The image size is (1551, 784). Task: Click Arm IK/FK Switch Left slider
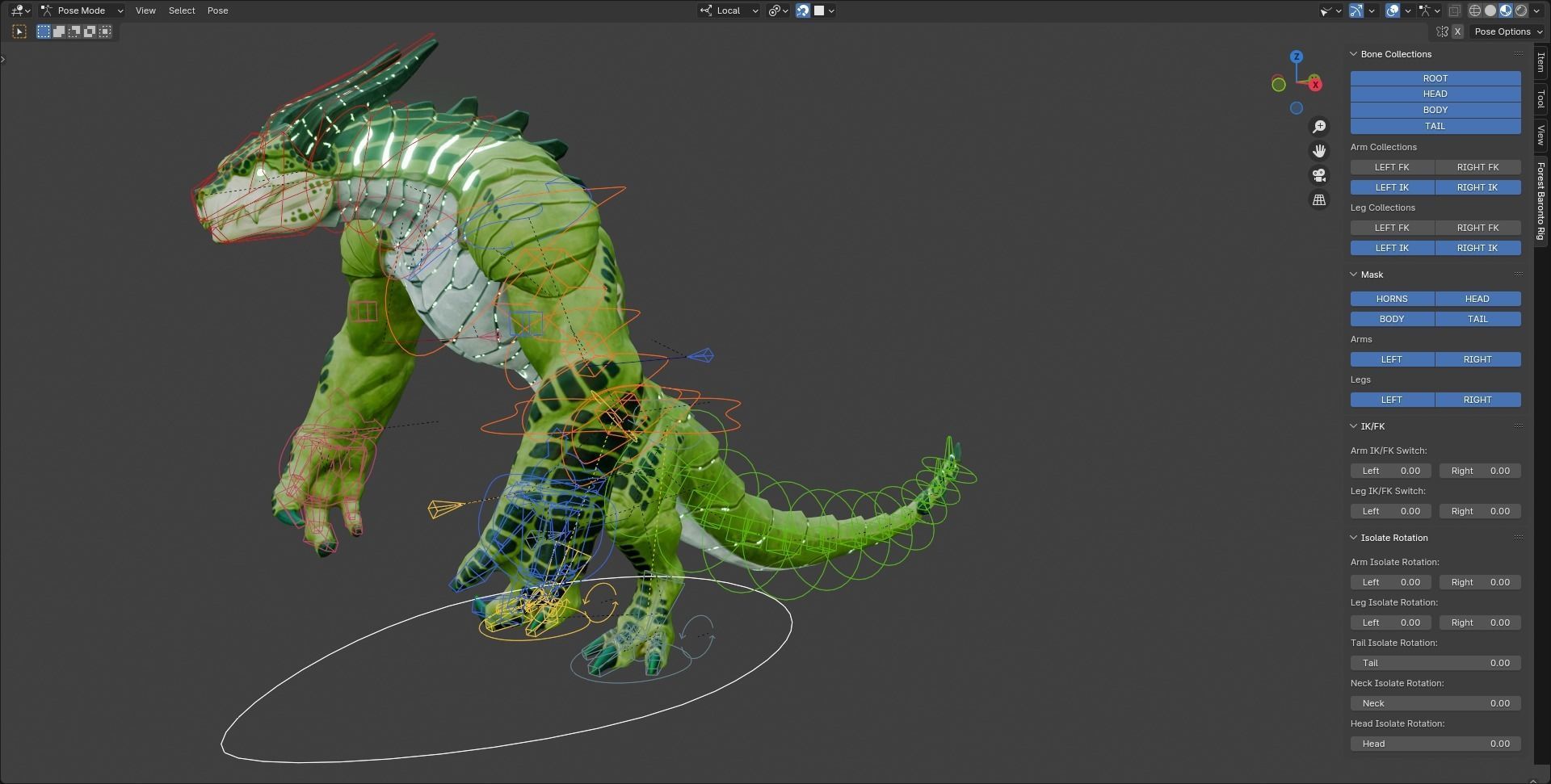[1391, 471]
